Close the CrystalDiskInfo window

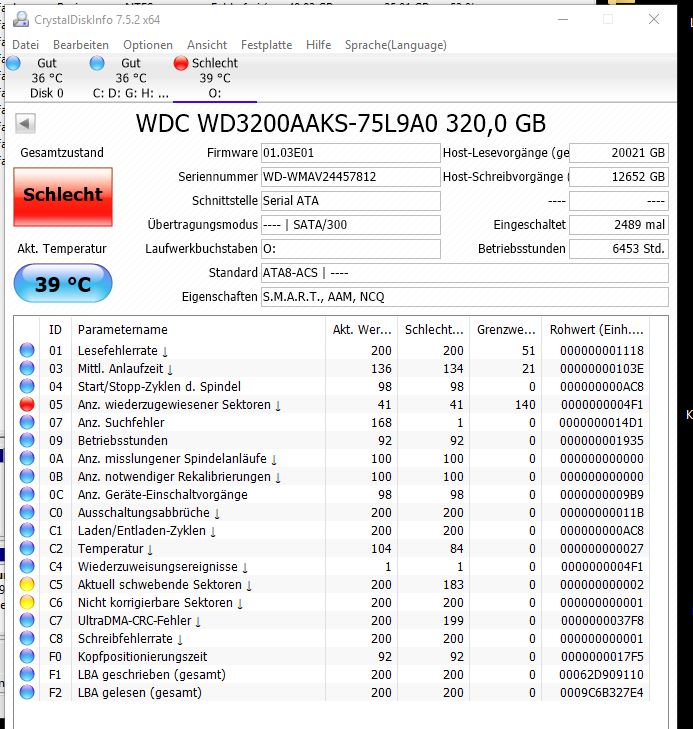click(653, 19)
